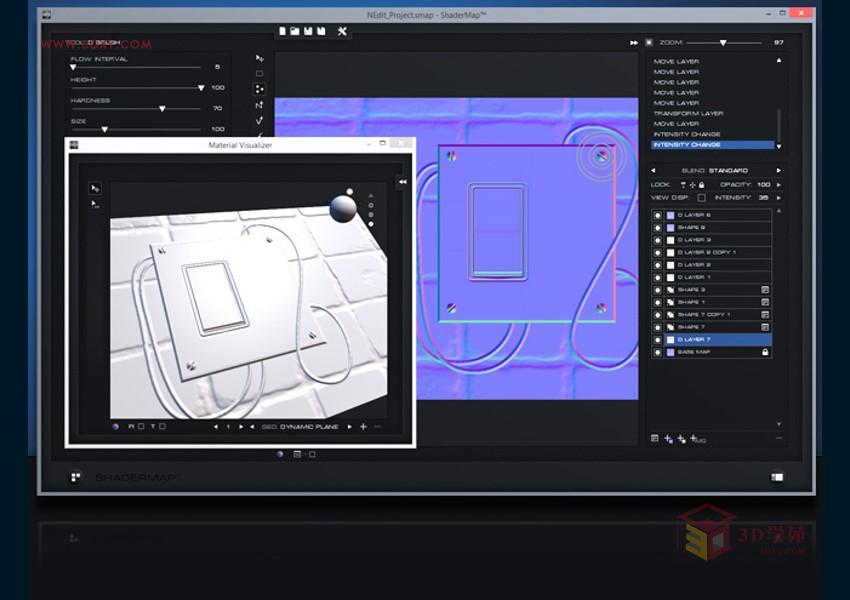Click the lit sphere preview in visualizer
Screen dimensions: 850x600
coord(343,209)
